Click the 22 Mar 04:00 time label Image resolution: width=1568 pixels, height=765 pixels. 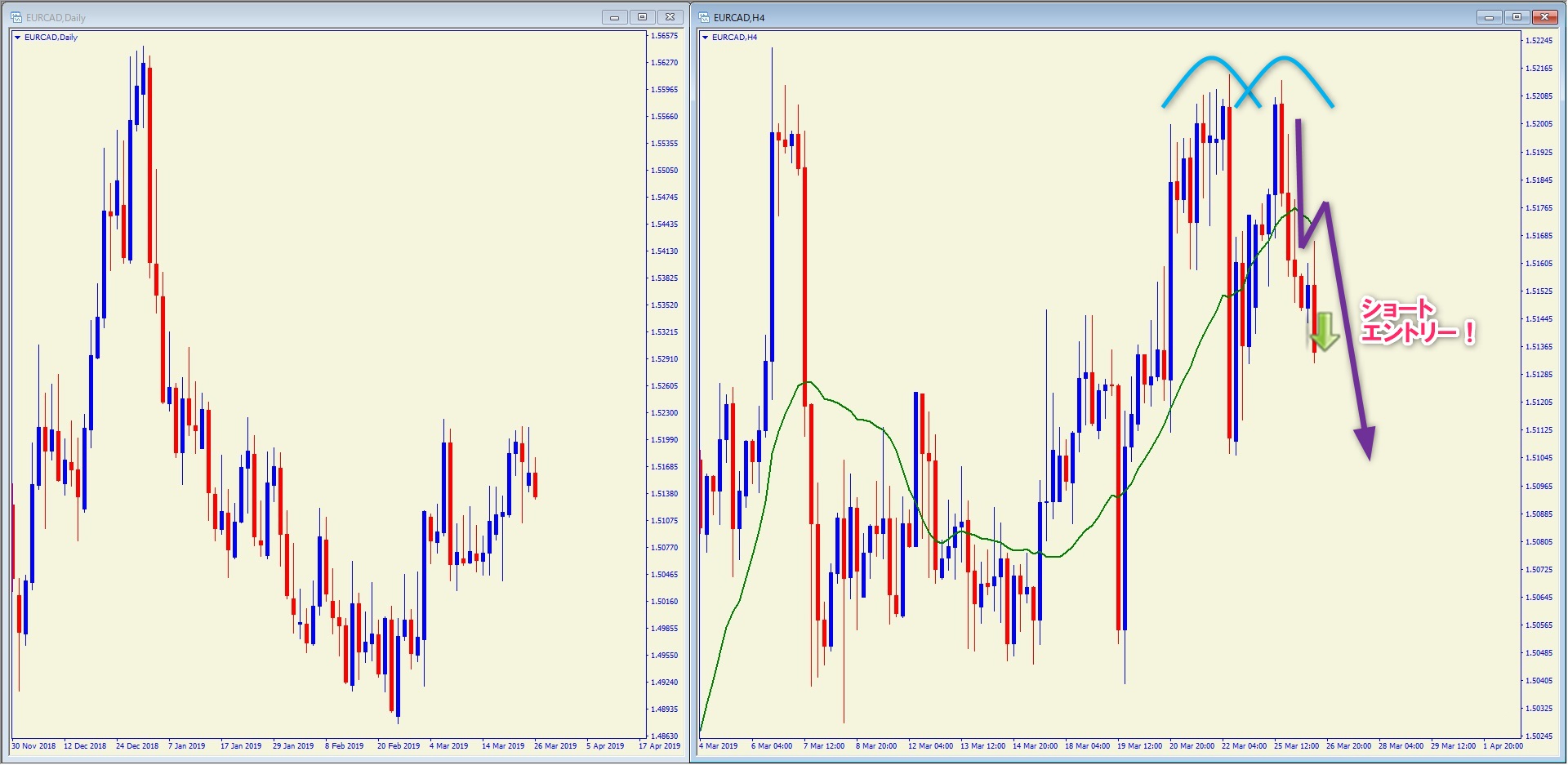click(1244, 746)
